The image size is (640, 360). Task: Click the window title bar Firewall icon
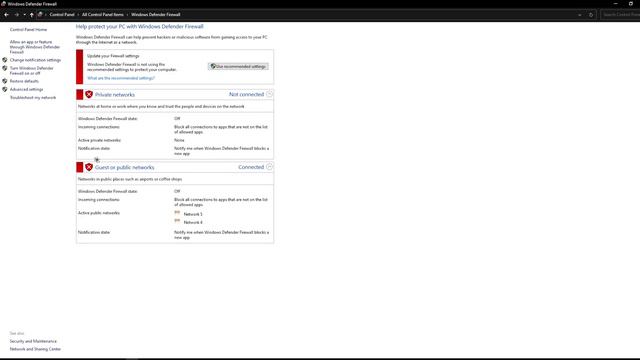tap(3, 4)
